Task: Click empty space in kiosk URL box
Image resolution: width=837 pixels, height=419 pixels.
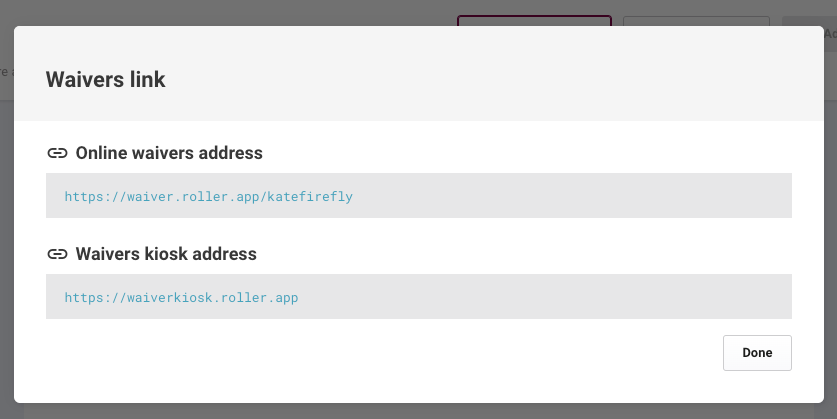Action: (544, 296)
